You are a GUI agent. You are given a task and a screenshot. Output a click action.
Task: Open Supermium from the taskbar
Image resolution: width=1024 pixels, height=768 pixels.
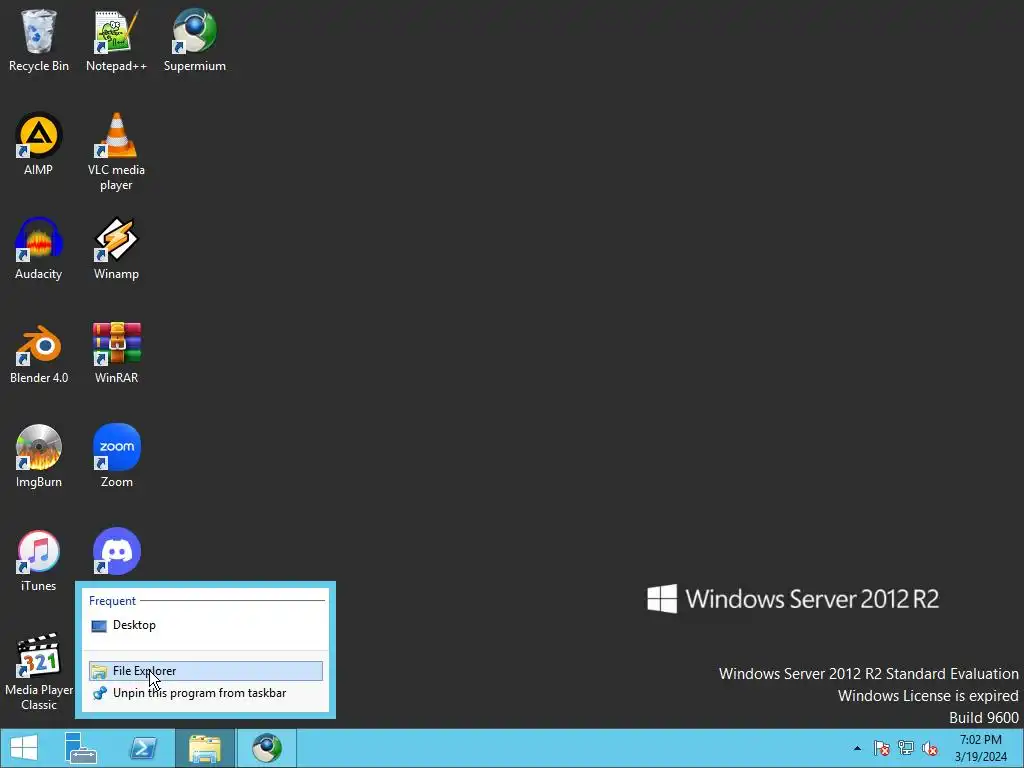[266, 748]
